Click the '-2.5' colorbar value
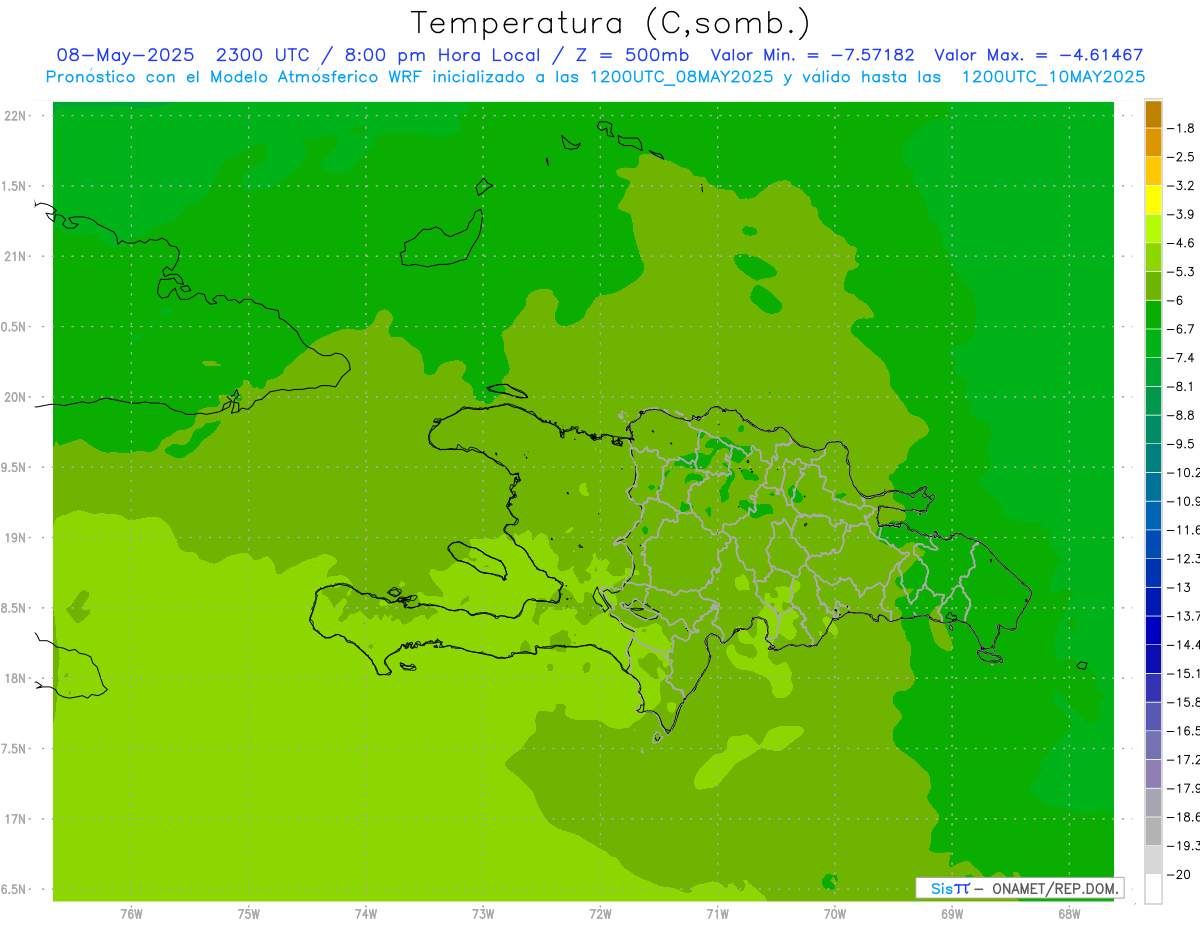 click(1183, 157)
